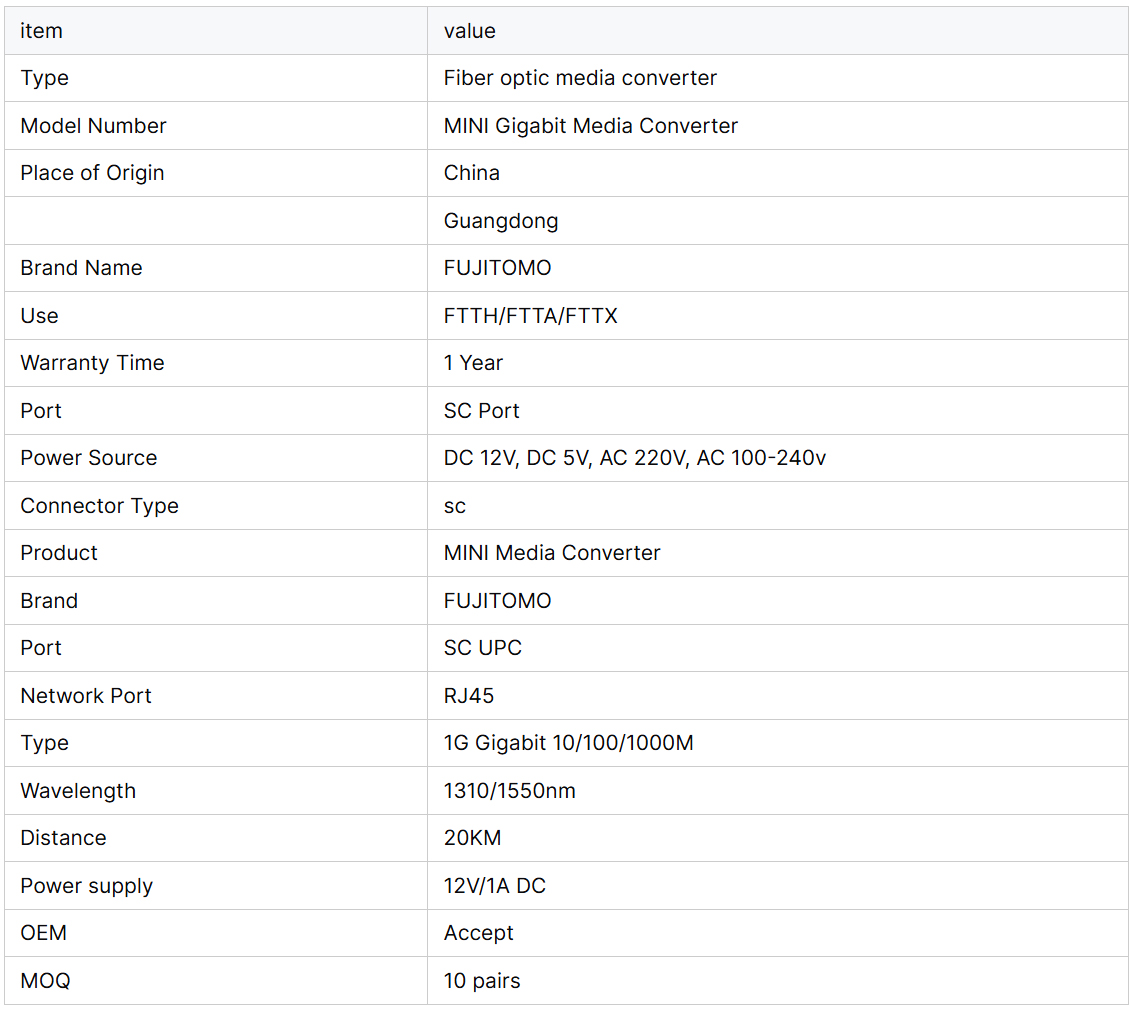Click the 'Model Number' row label

click(x=93, y=126)
